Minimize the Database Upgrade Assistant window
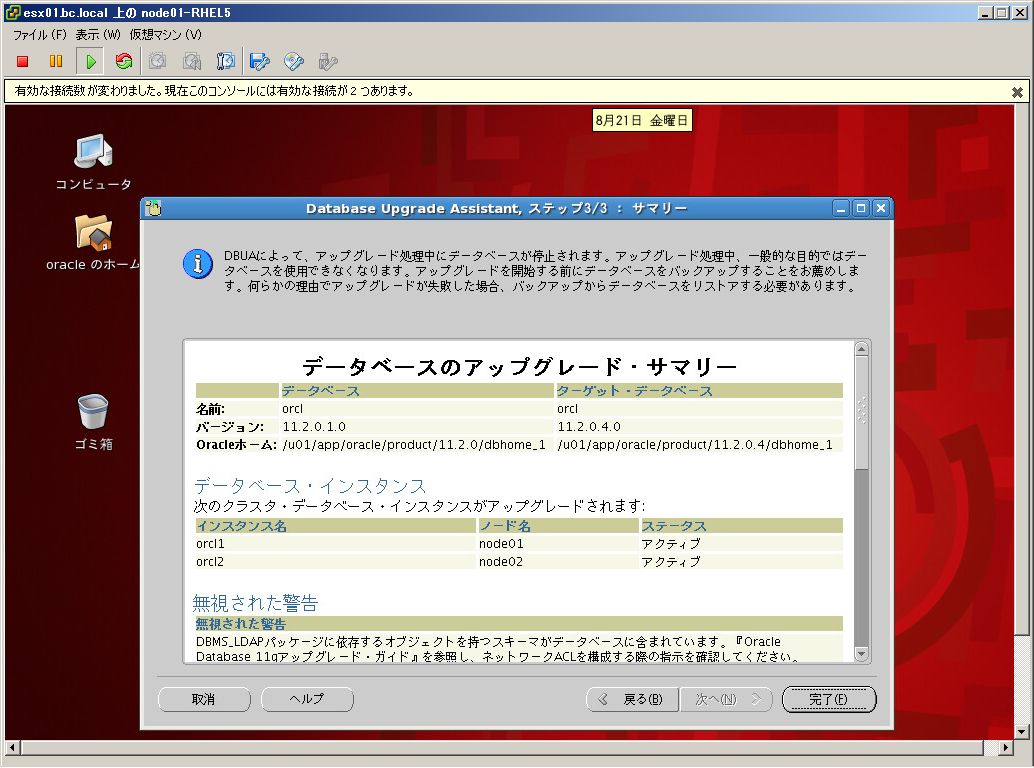This screenshot has height=768, width=1034. click(x=841, y=208)
